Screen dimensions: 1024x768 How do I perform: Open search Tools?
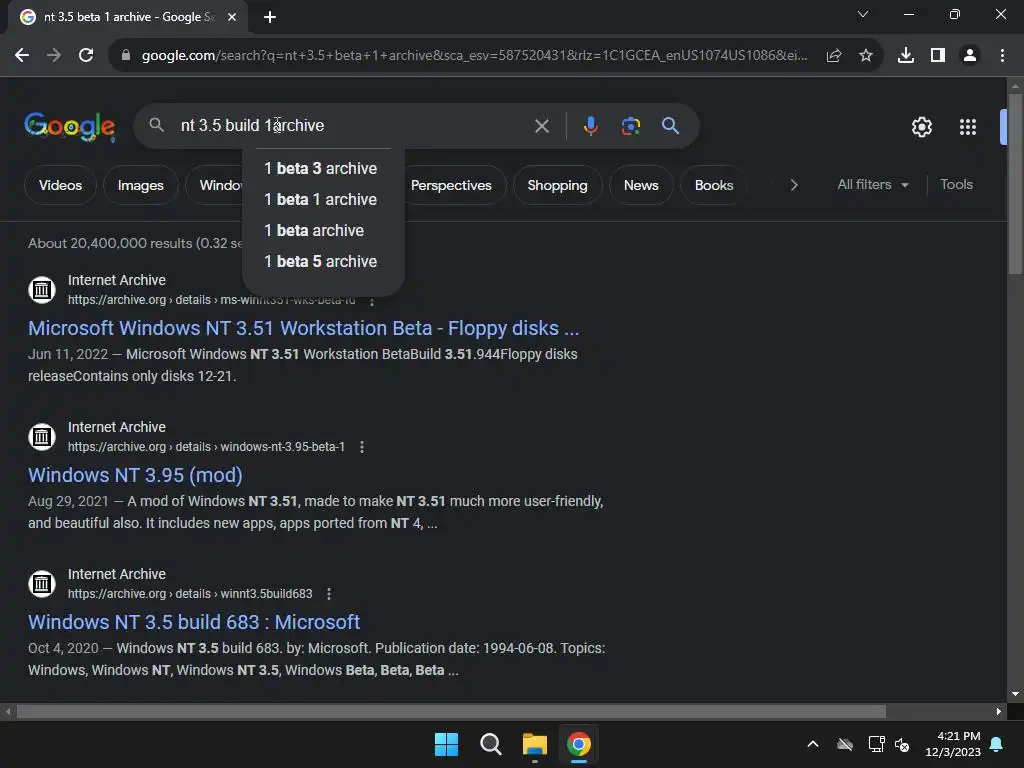[x=956, y=185]
